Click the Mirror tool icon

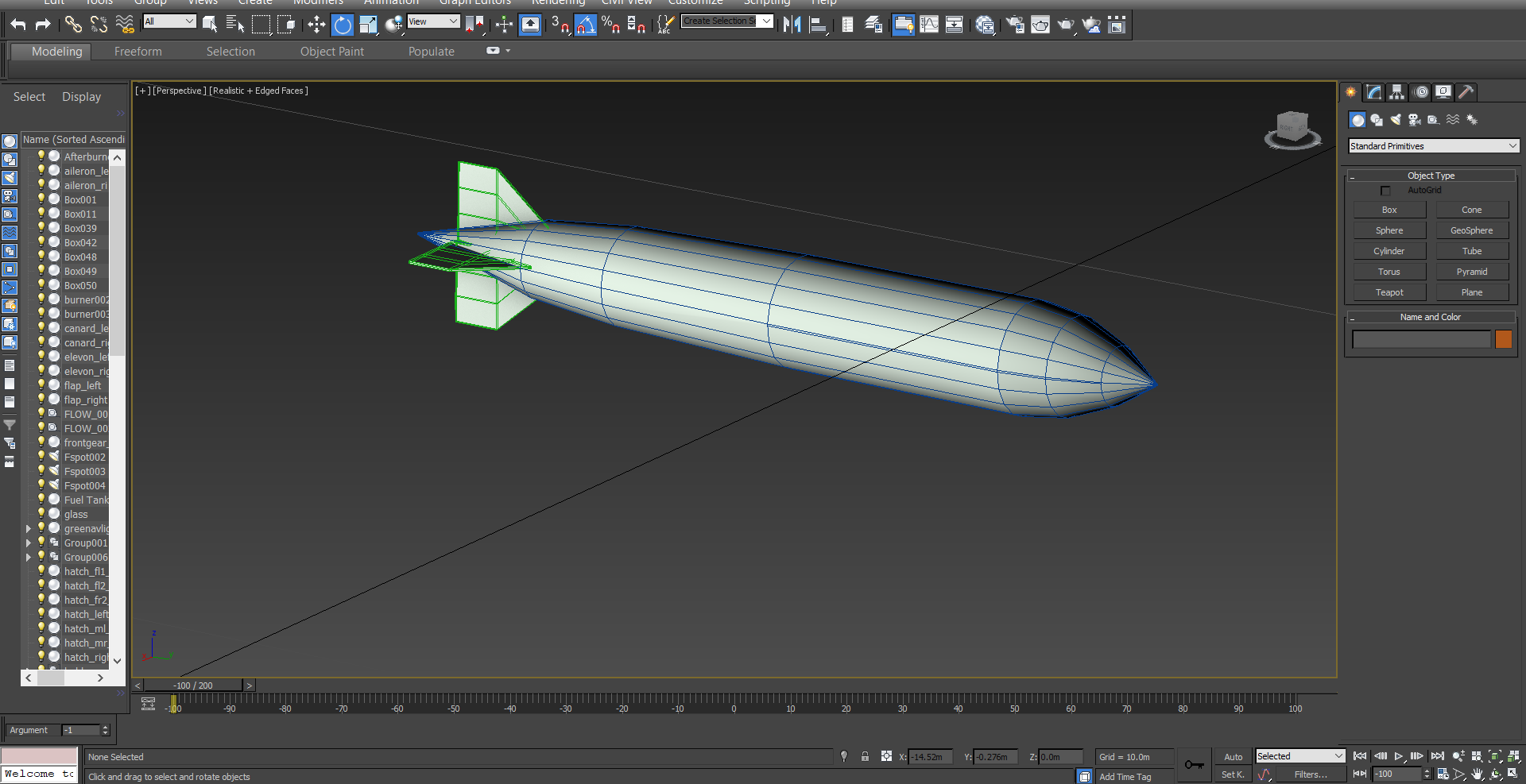[792, 25]
